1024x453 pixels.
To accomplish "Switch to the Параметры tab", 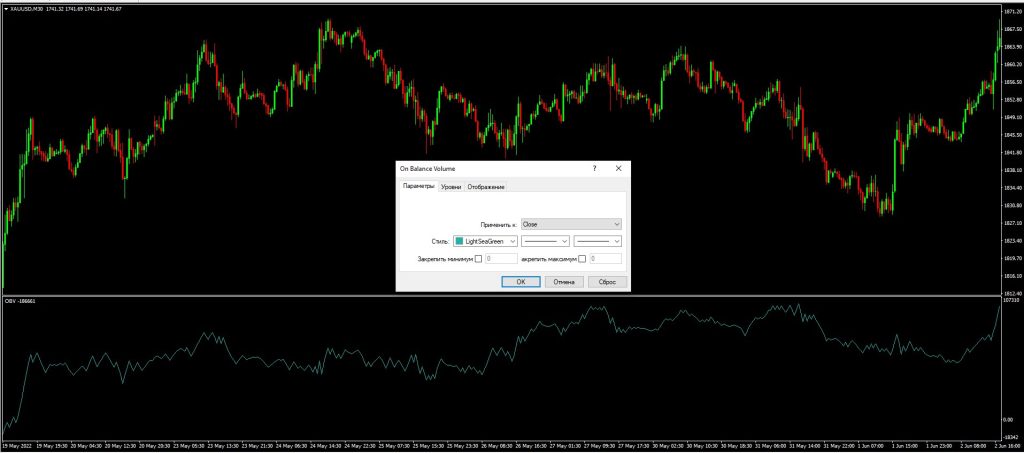I will [x=418, y=187].
